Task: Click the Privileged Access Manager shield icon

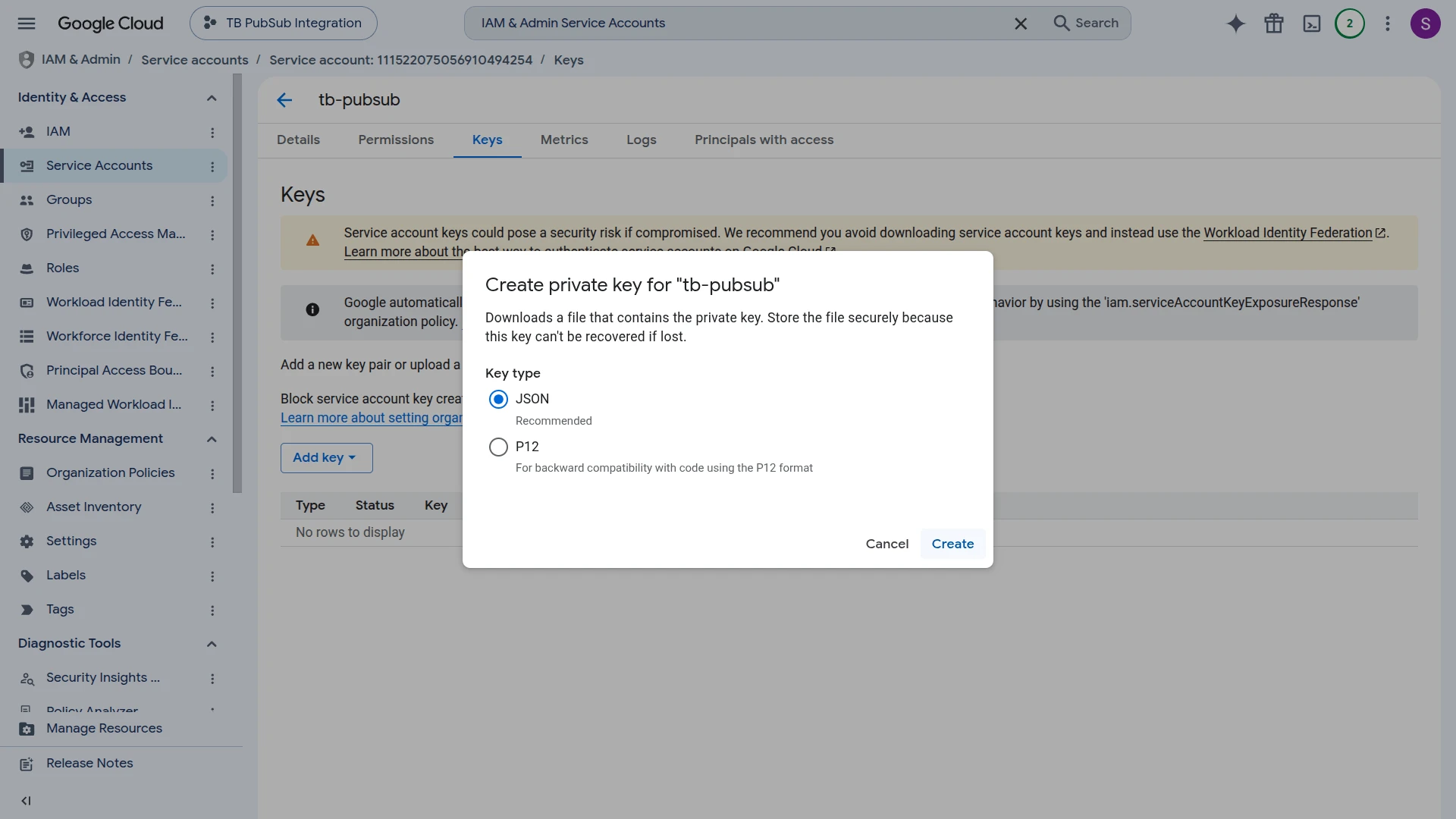Action: coord(27,234)
